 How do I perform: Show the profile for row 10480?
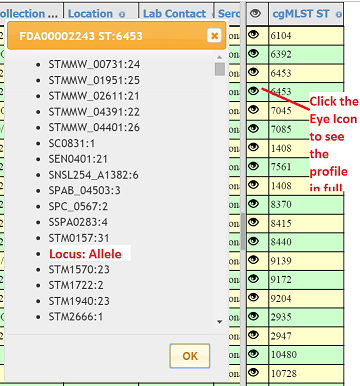[x=254, y=353]
